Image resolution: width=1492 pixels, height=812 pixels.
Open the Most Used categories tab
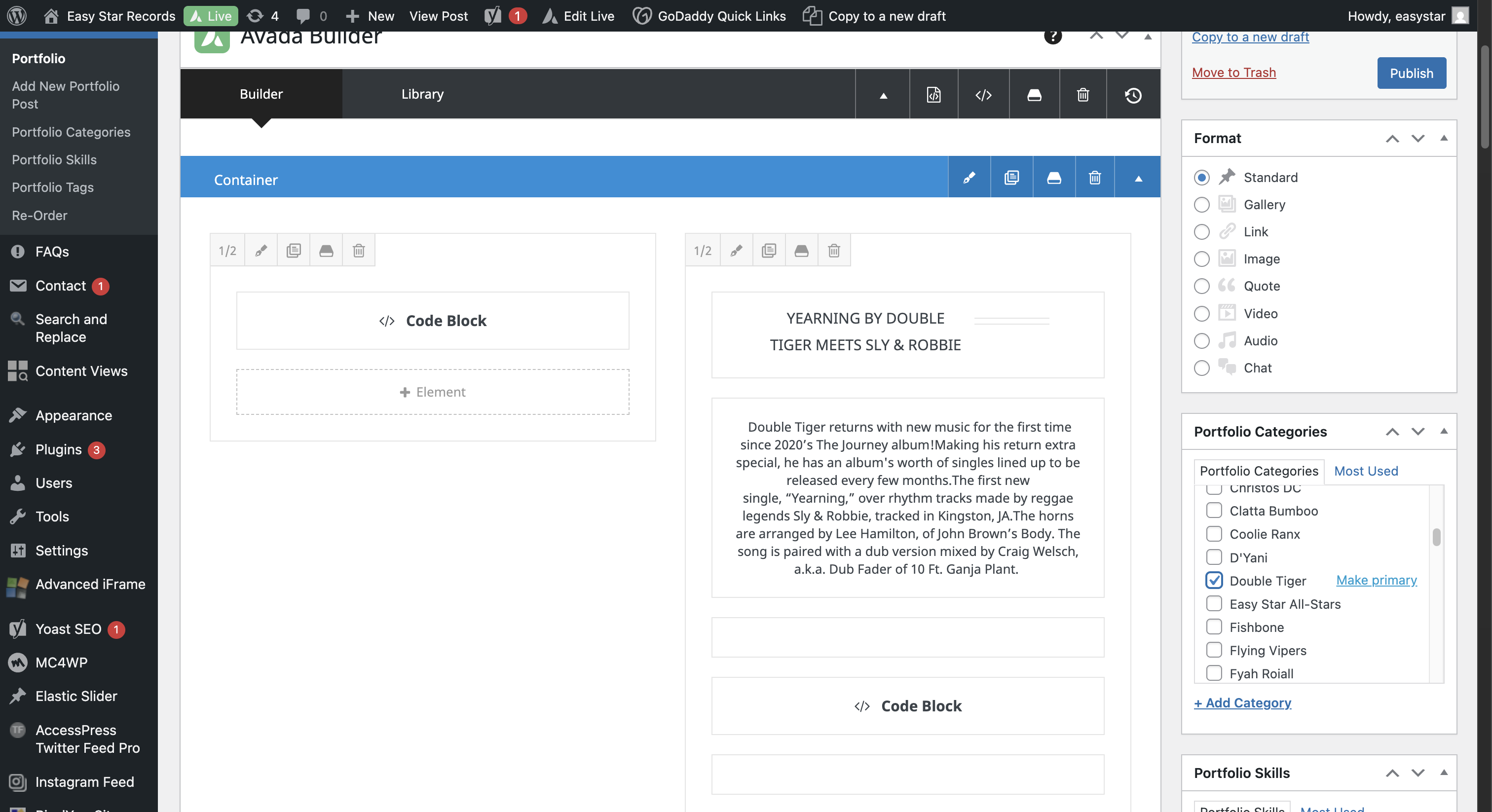(1365, 471)
